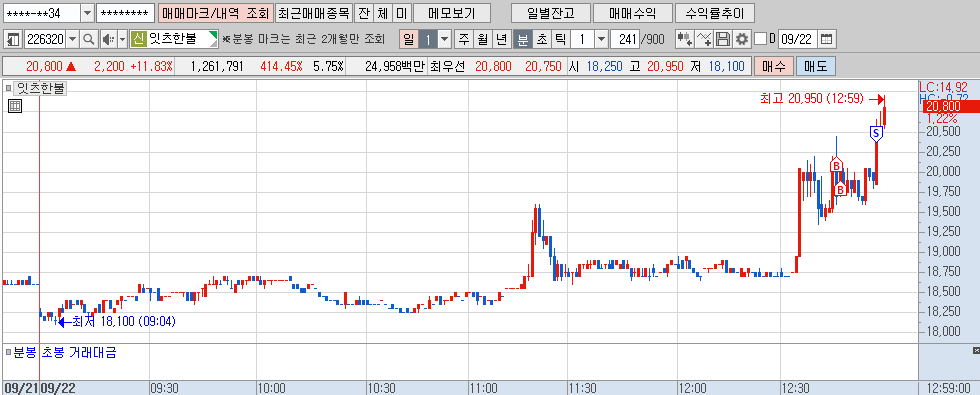Image resolution: width=980 pixels, height=395 pixels.
Task: Open chart settings gear icon
Action: click(742, 39)
